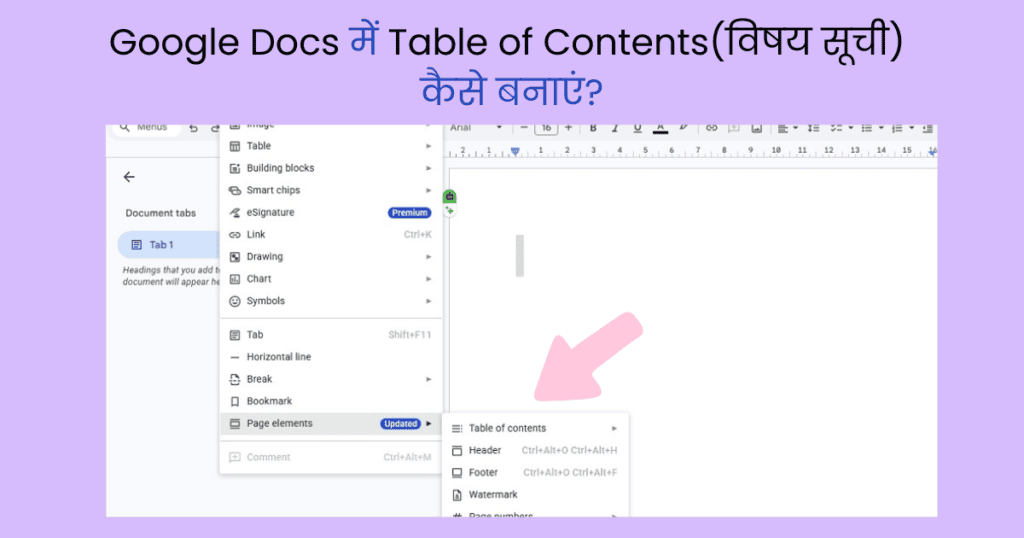Click the Bookmark icon
Image resolution: width=1024 pixels, height=538 pixels.
pyautogui.click(x=234, y=402)
